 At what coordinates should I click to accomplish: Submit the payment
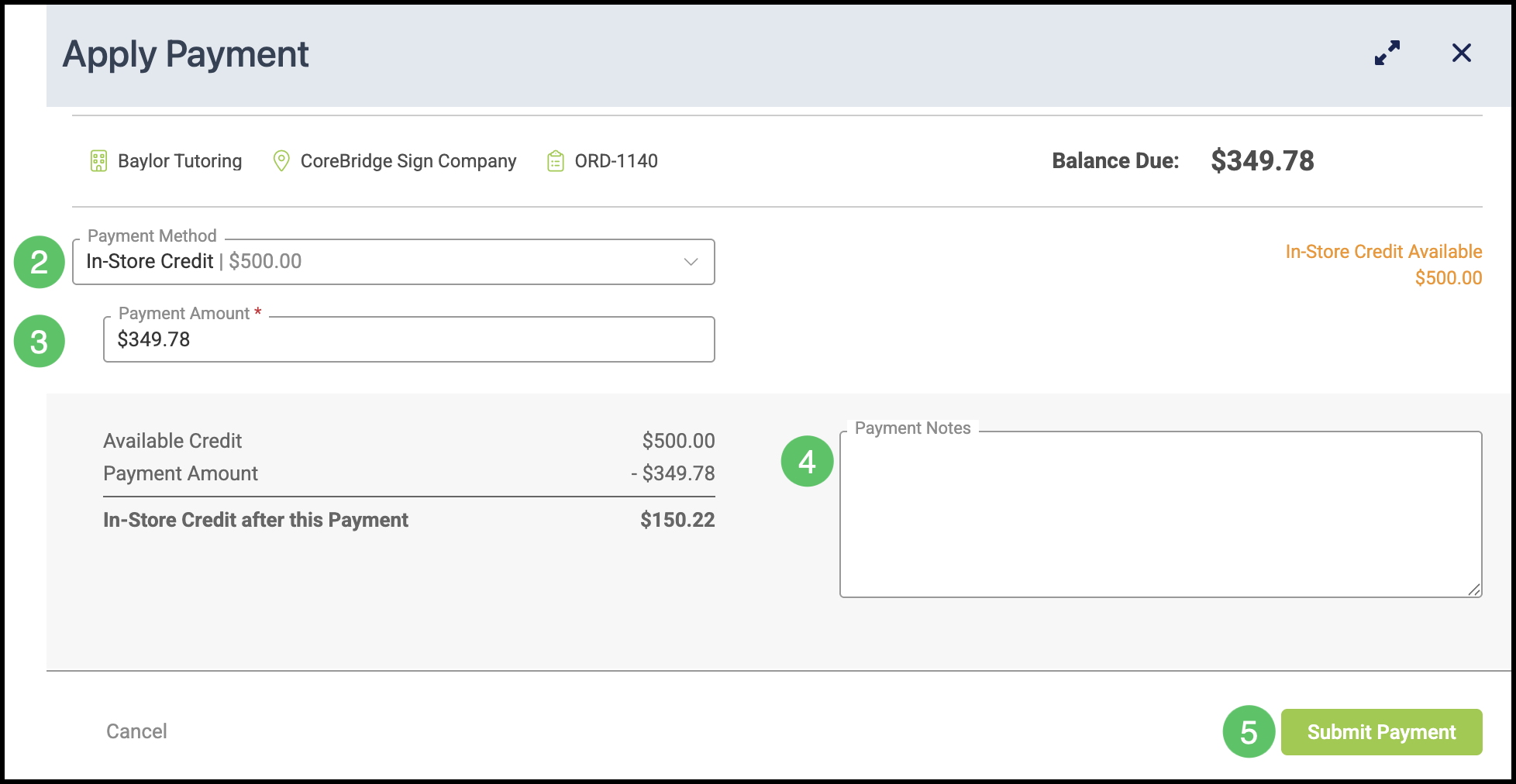pyautogui.click(x=1382, y=732)
